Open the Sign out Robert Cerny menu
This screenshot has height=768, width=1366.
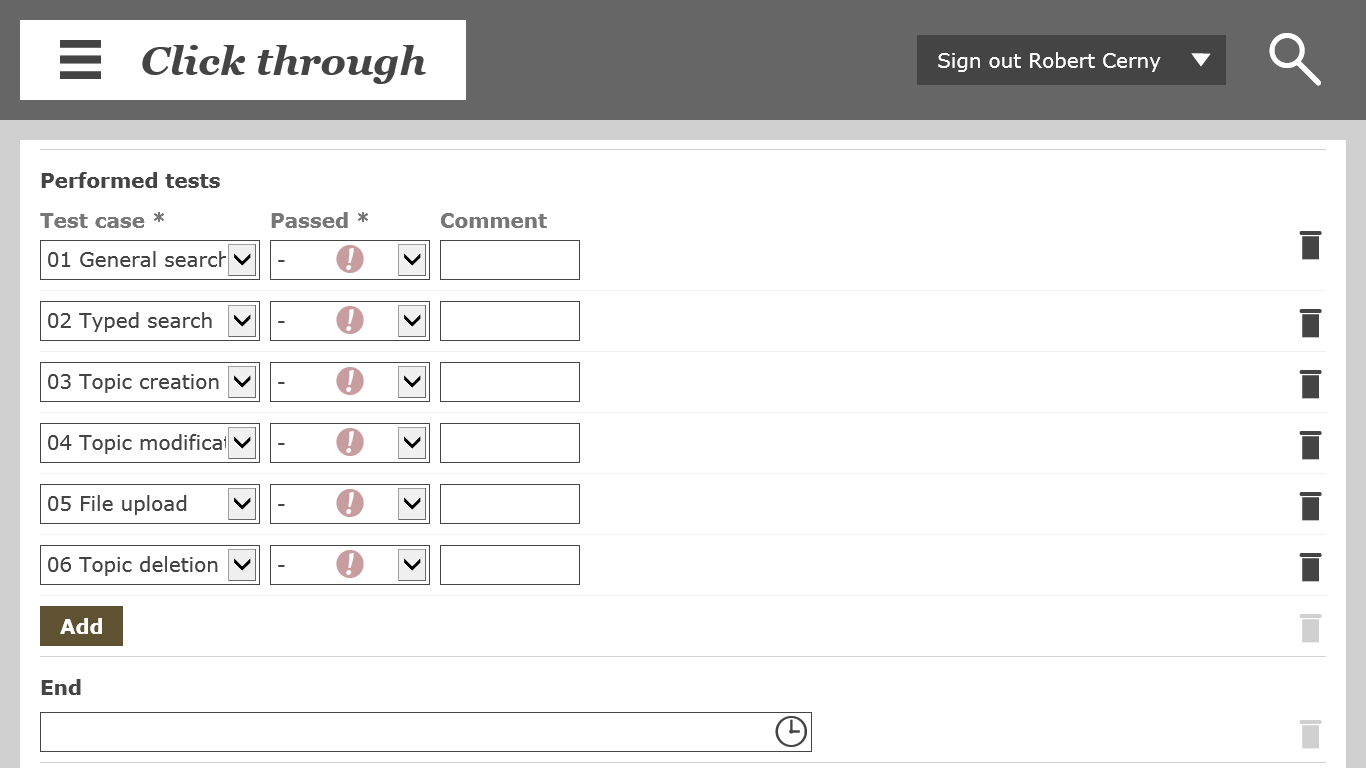pos(1071,61)
